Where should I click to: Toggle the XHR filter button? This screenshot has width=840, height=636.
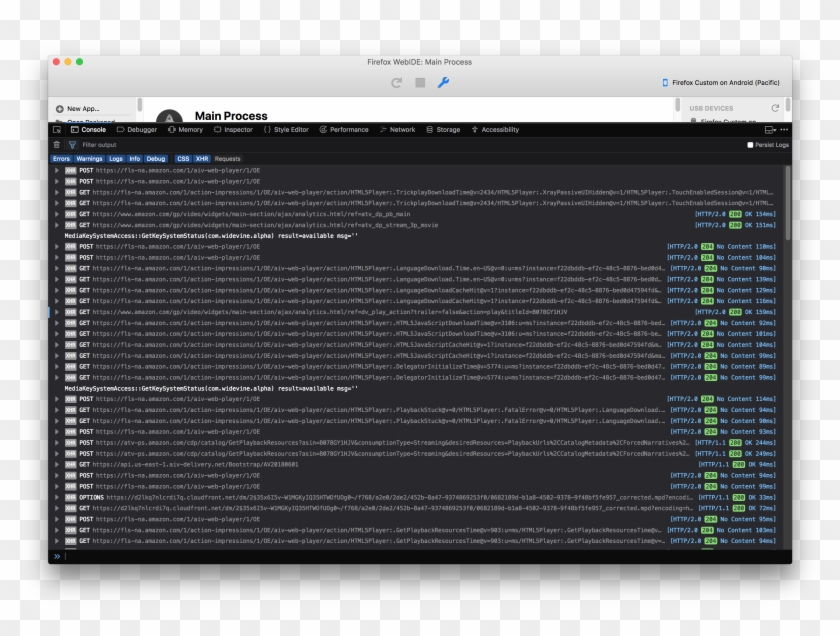tap(201, 158)
